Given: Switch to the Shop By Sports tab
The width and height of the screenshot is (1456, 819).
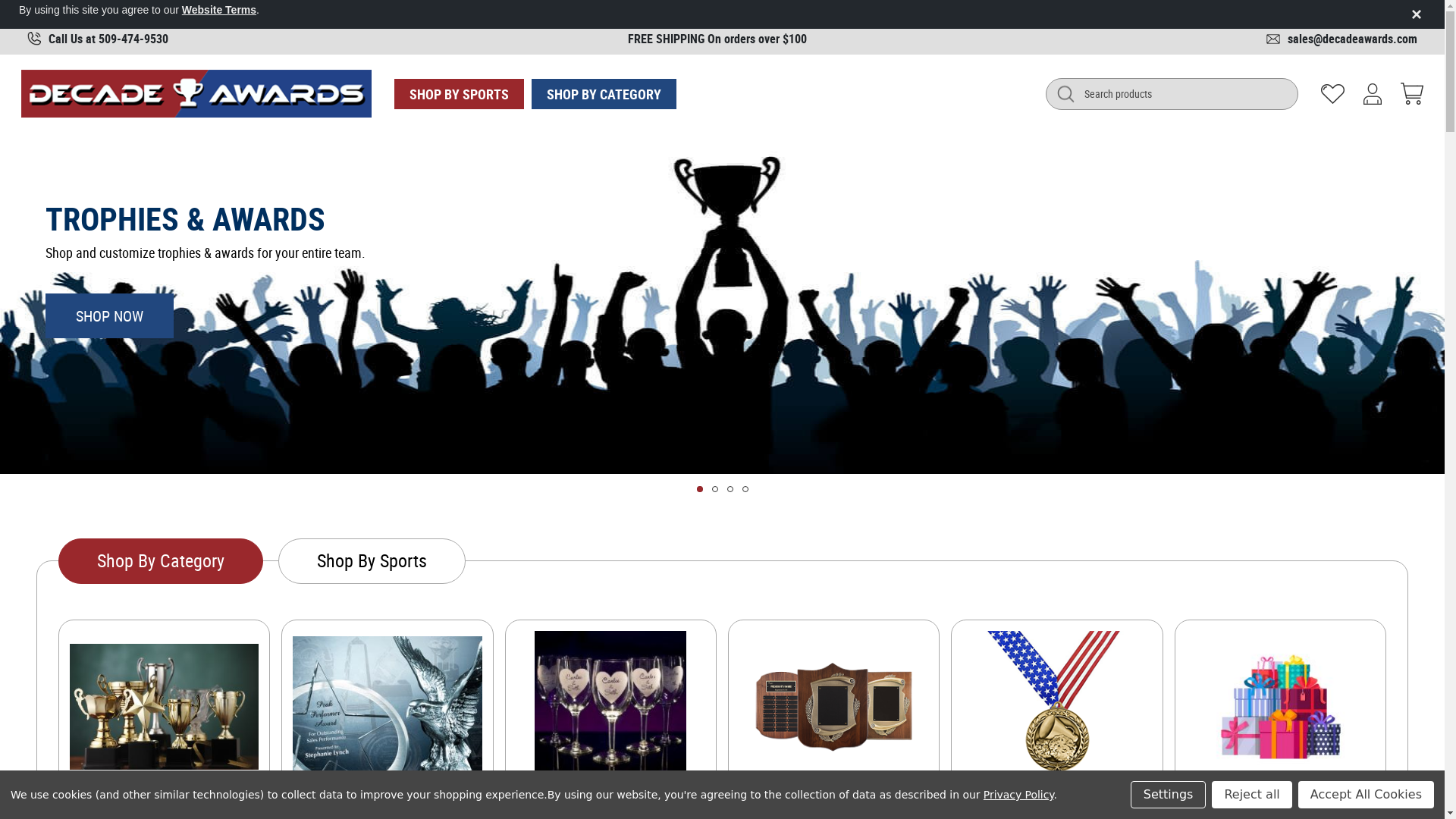Looking at the screenshot, I should pyautogui.click(x=372, y=561).
